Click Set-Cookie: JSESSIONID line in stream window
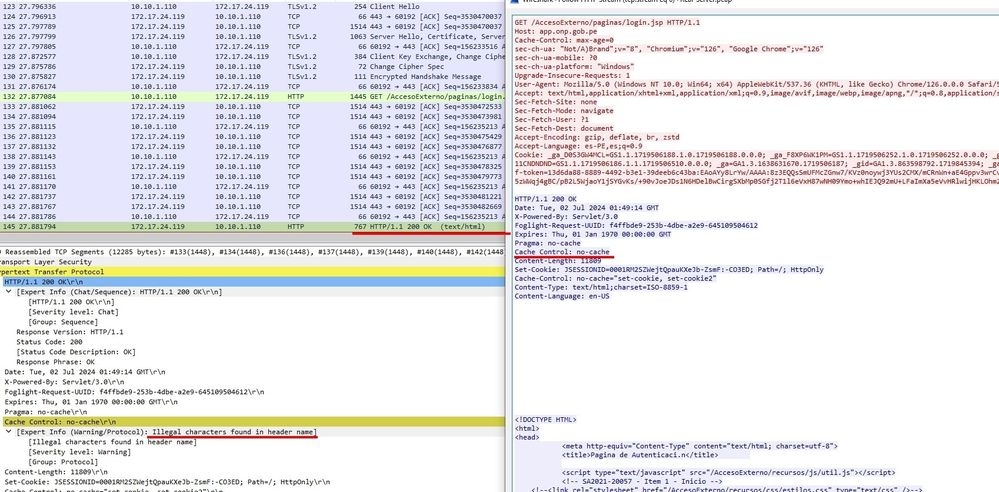999x492 pixels. pyautogui.click(x=669, y=270)
